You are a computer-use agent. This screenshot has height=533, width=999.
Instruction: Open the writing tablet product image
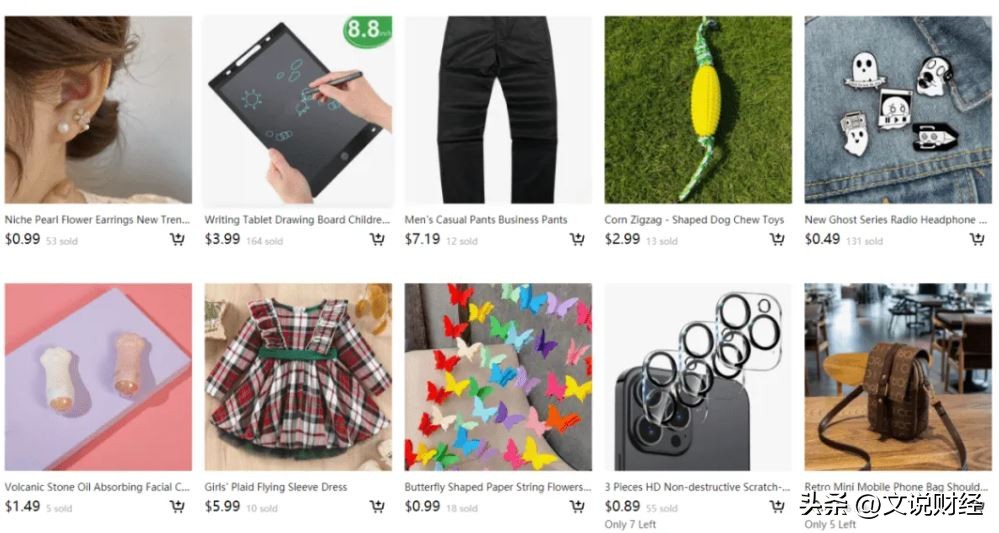pyautogui.click(x=298, y=110)
